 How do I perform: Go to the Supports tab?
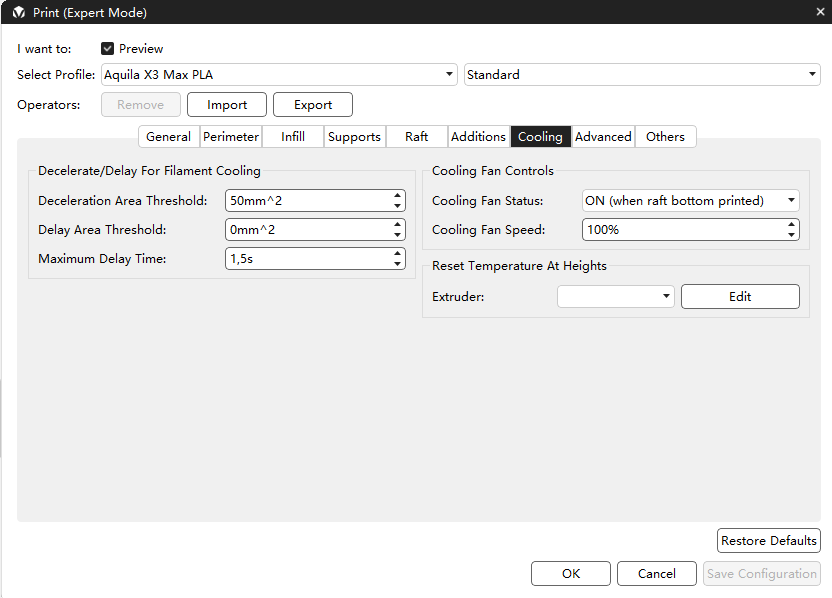(354, 137)
